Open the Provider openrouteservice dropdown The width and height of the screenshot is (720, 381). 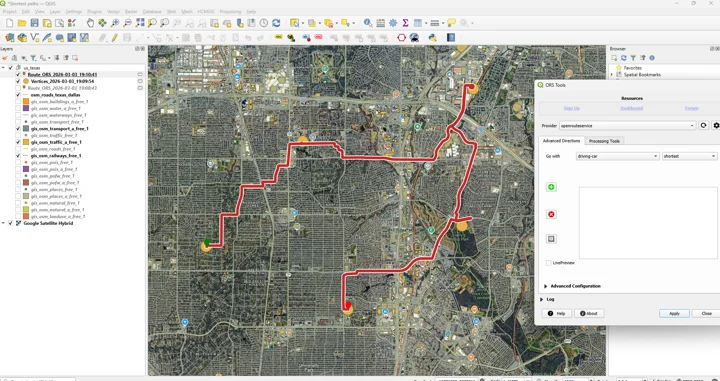[x=627, y=125]
